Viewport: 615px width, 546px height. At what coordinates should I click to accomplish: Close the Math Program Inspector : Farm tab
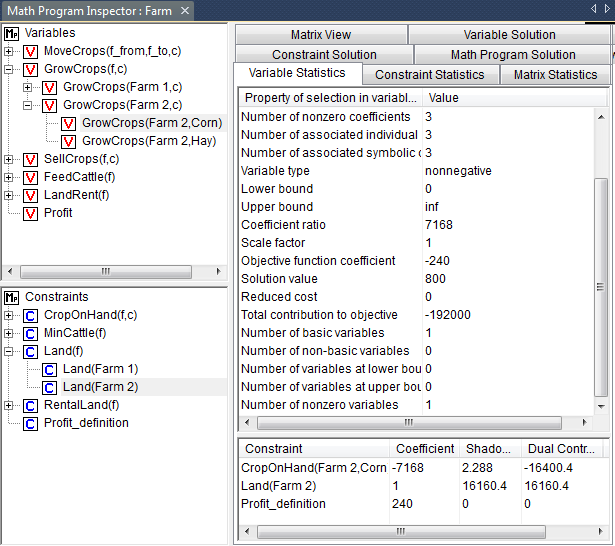(185, 11)
